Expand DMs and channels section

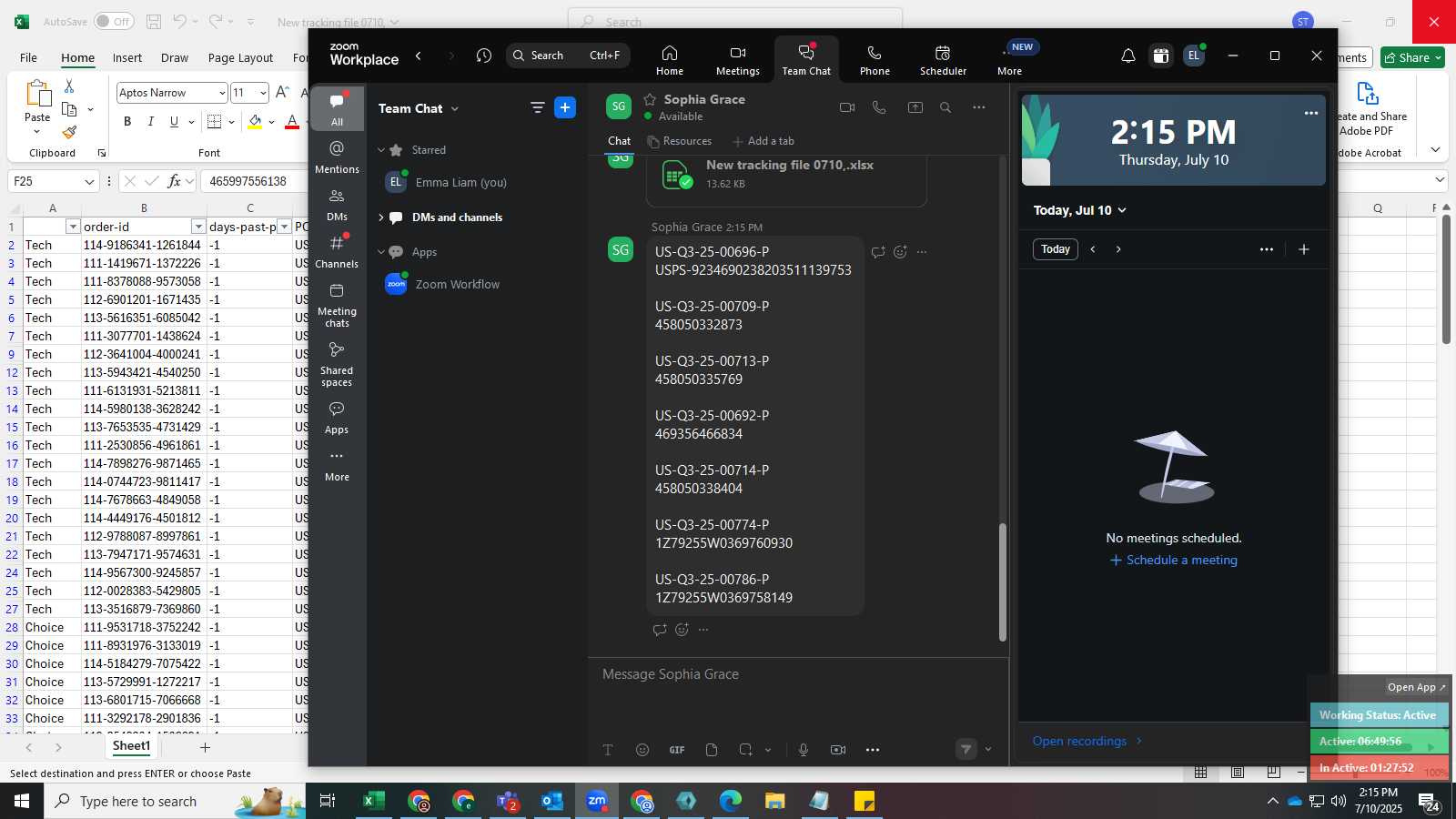click(381, 217)
